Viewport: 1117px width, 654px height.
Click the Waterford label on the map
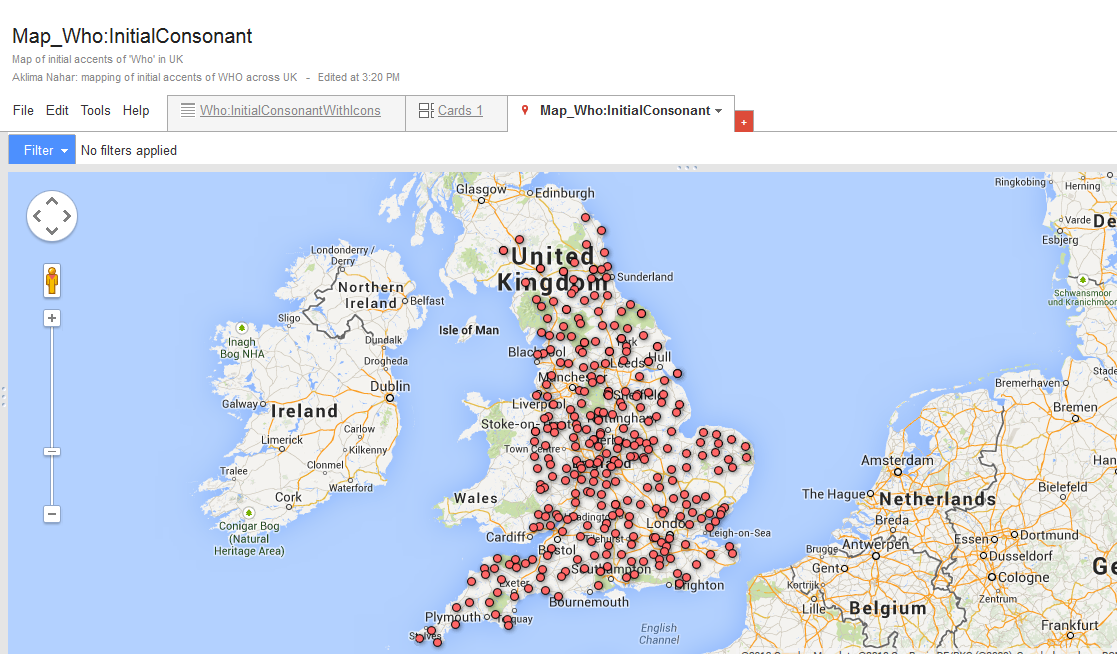(x=350, y=488)
